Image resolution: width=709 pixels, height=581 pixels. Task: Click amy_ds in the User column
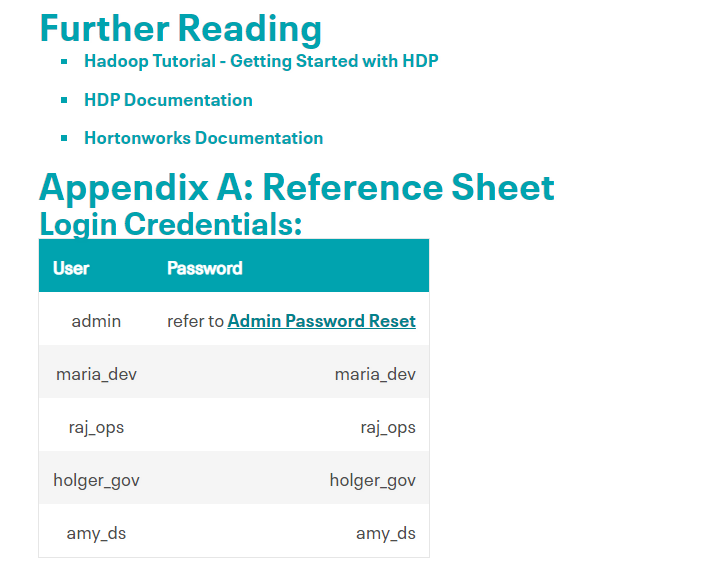coord(96,533)
